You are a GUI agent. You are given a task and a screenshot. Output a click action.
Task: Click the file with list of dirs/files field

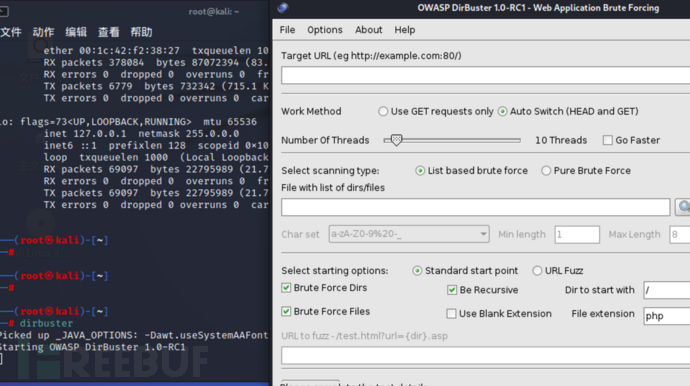point(476,207)
